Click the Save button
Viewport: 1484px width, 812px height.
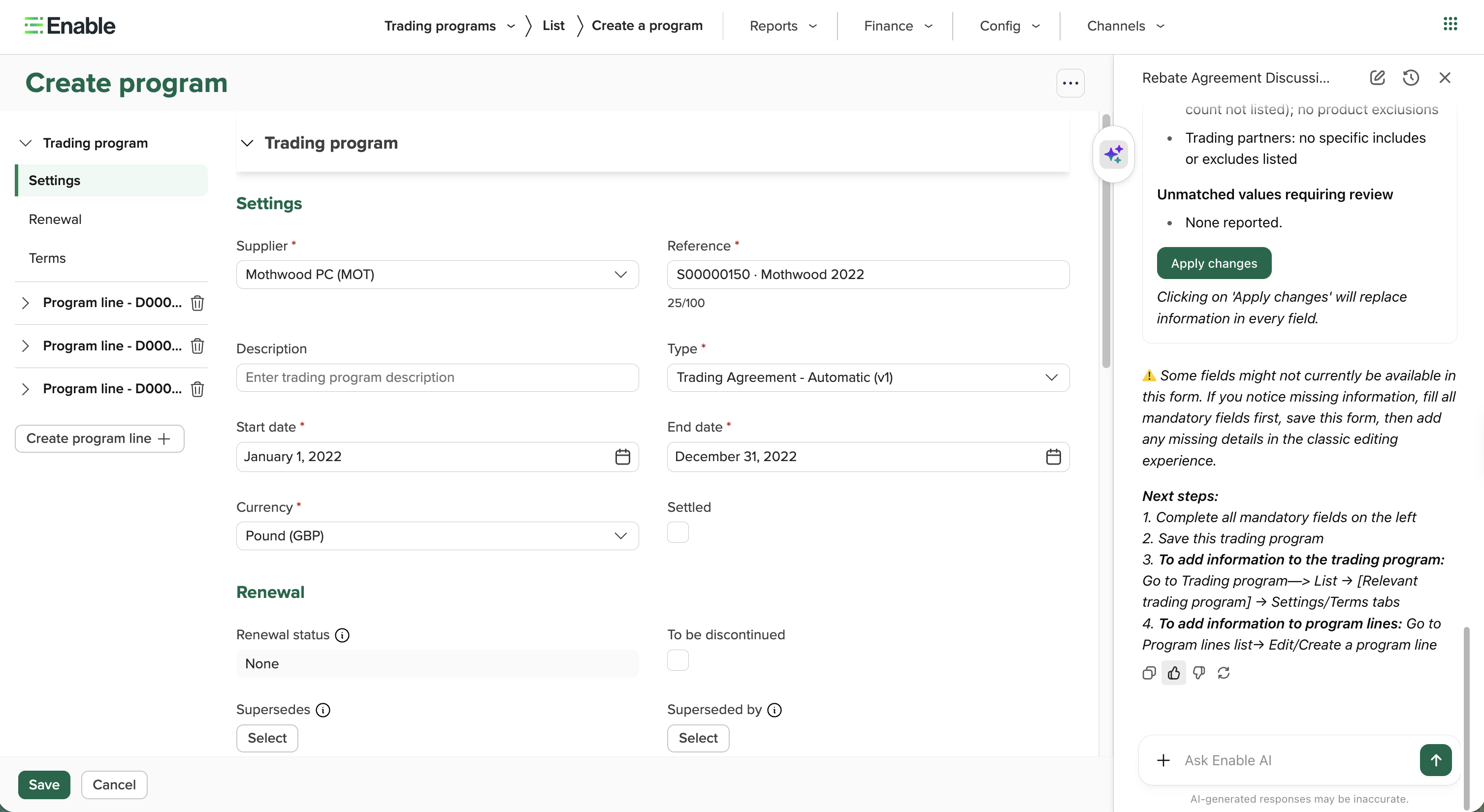[x=44, y=785]
